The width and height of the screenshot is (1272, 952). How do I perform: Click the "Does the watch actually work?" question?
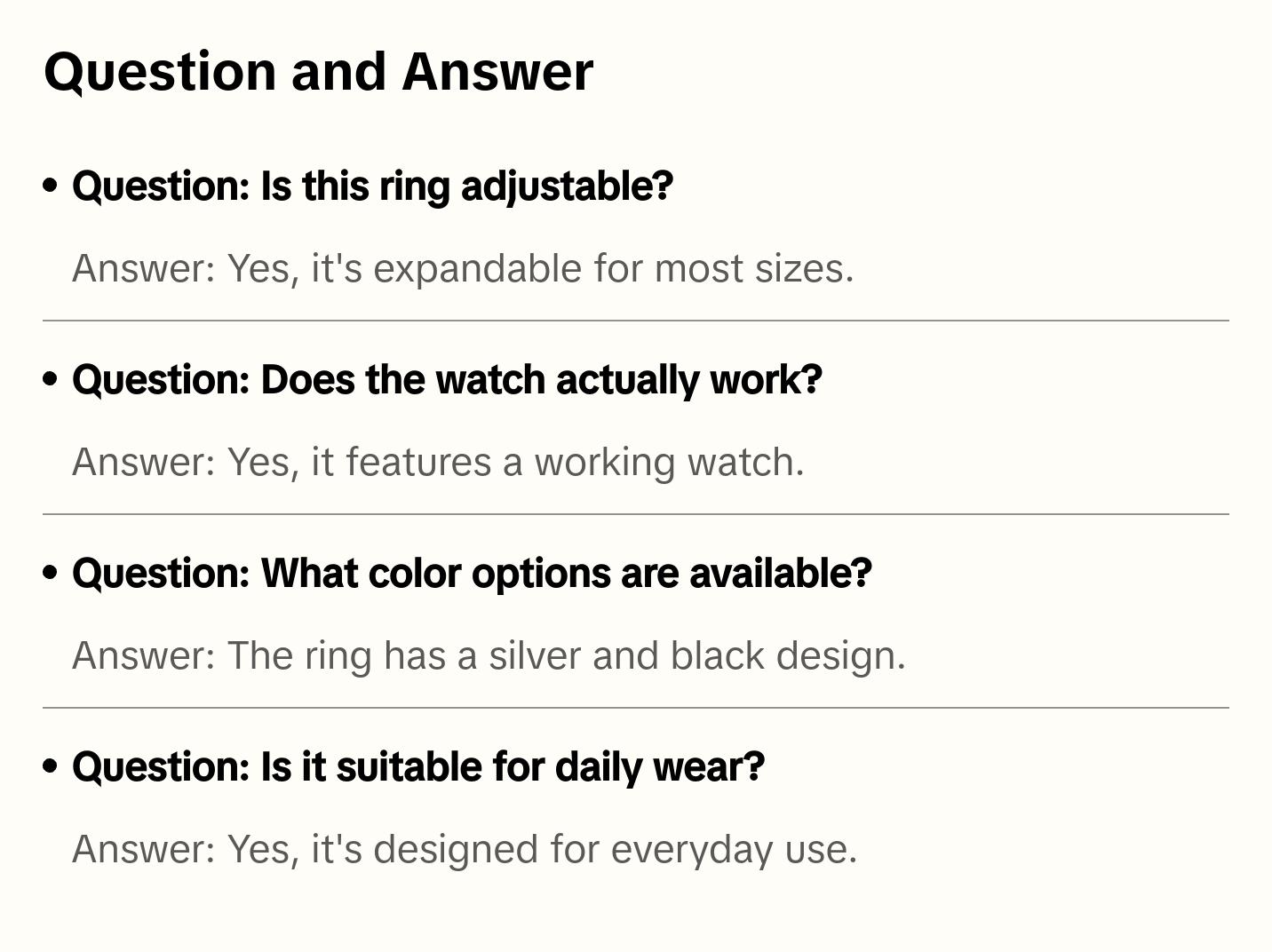[x=447, y=380]
